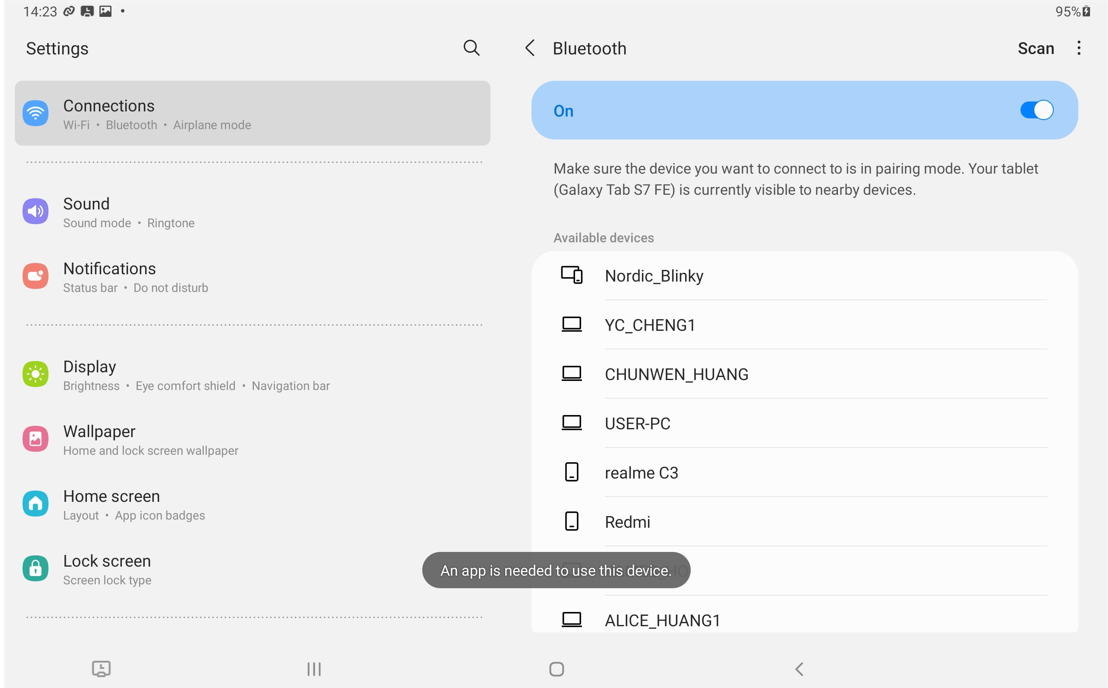The image size is (1108, 688).
Task: Open the Bluetooth more options menu
Action: (x=1078, y=47)
